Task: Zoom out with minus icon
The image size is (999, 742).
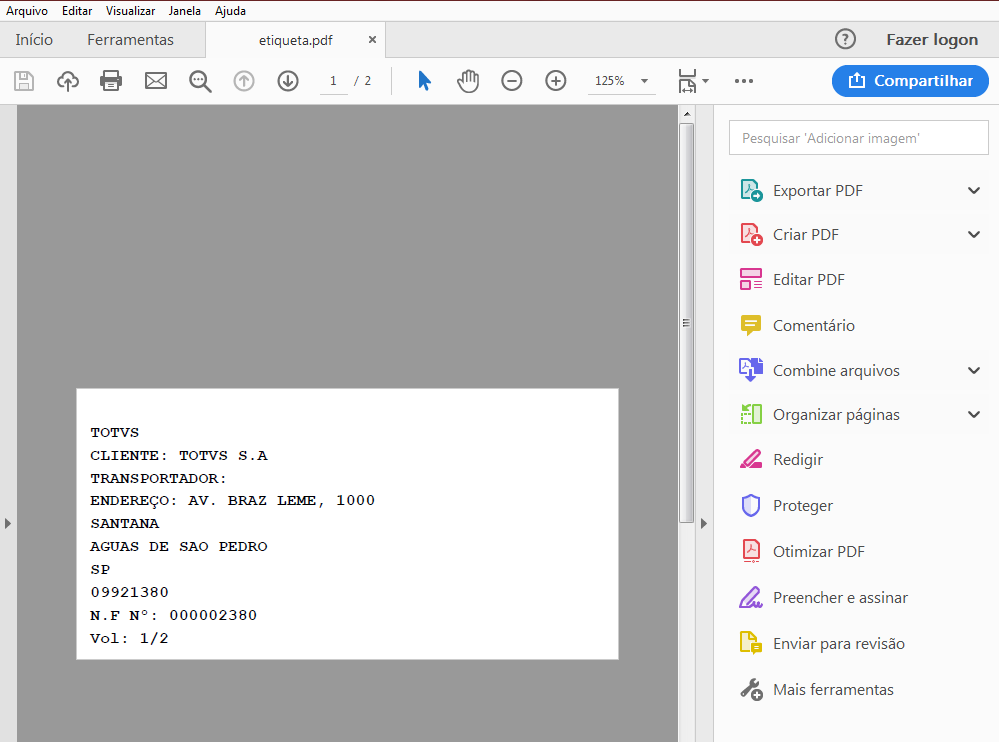Action: [512, 81]
